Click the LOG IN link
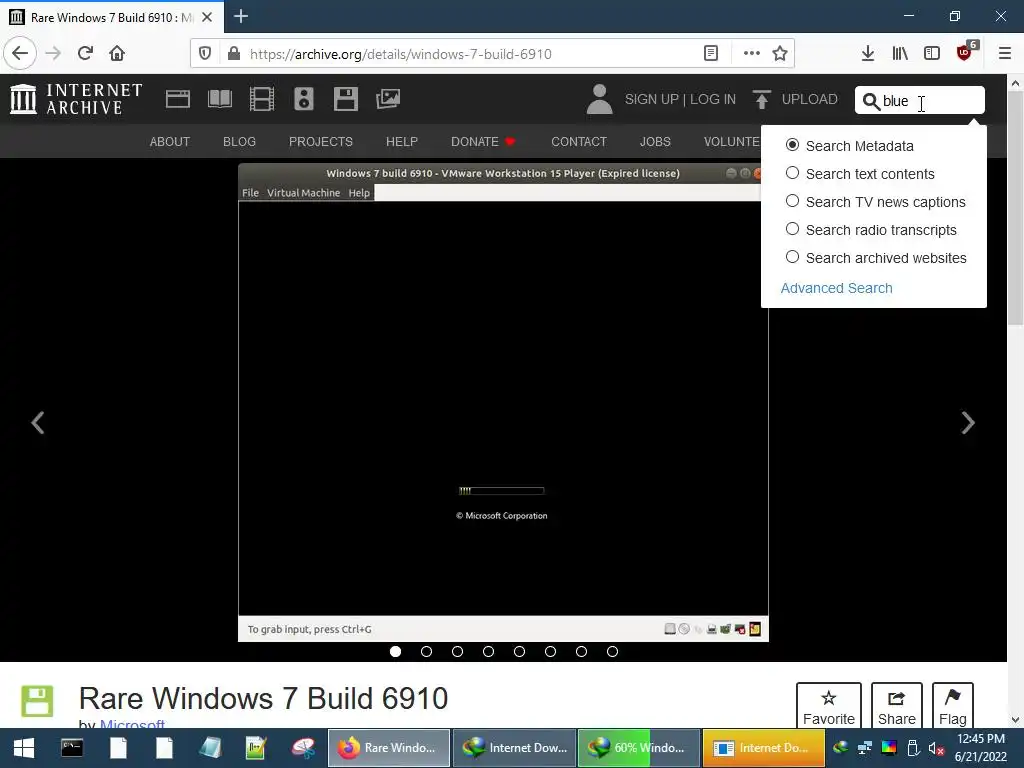Viewport: 1024px width, 768px height. tap(712, 99)
